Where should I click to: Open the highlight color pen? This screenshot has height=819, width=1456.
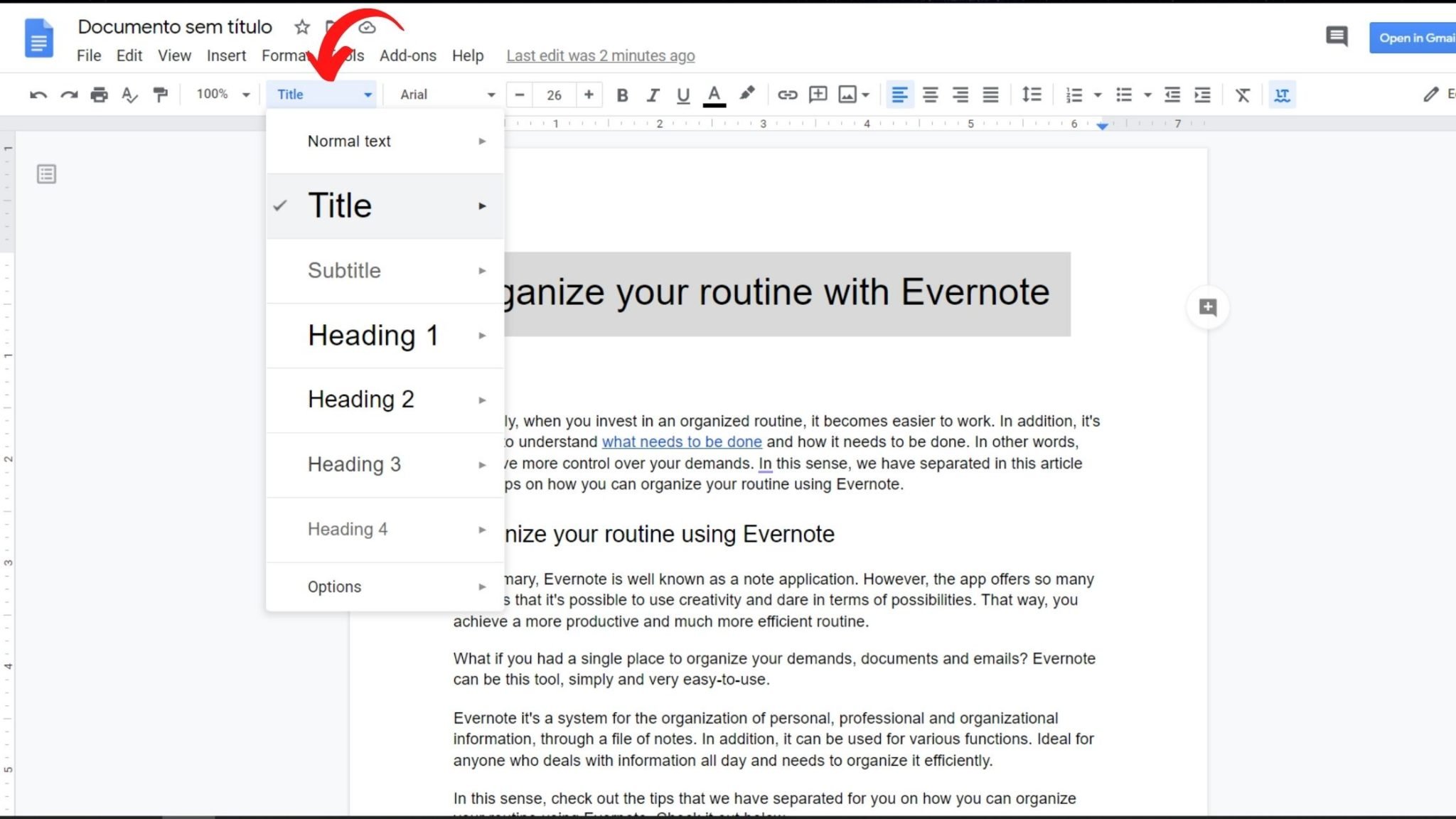pos(746,94)
